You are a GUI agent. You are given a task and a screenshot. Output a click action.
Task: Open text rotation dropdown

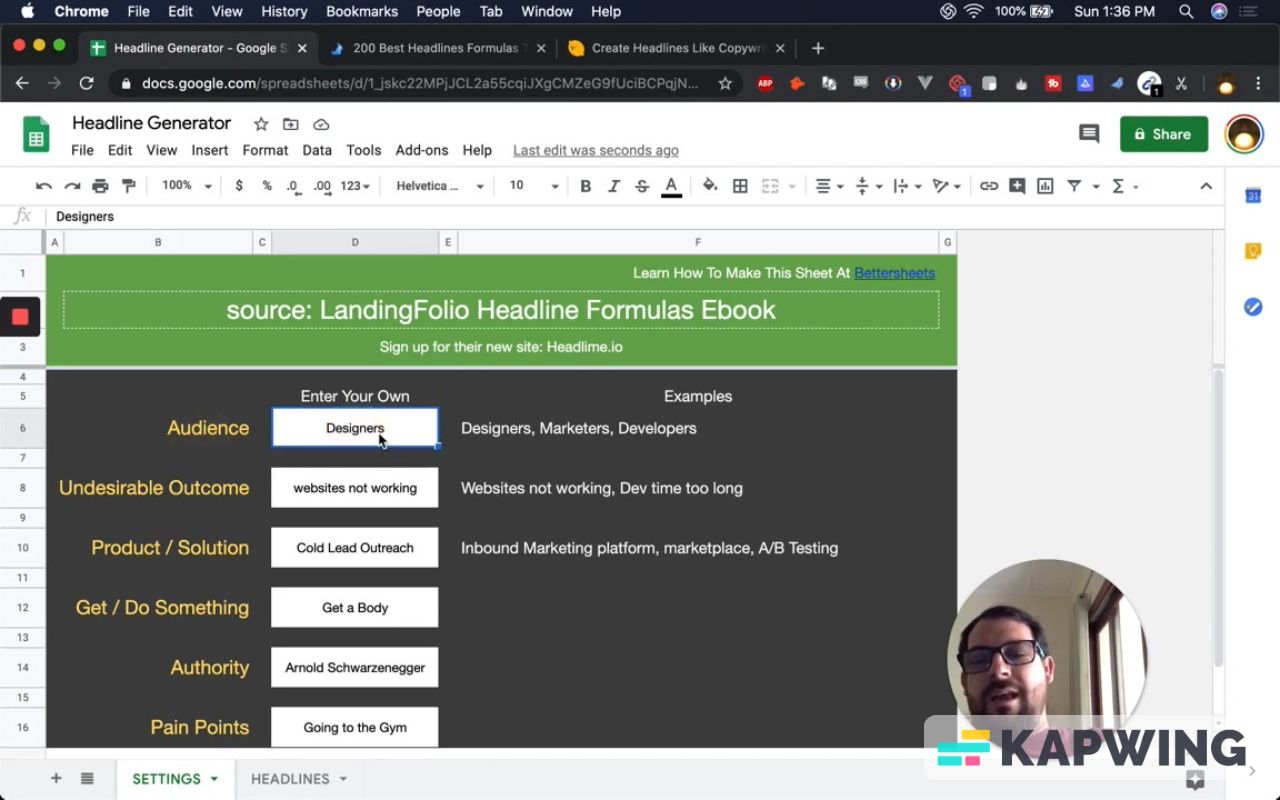pos(946,186)
